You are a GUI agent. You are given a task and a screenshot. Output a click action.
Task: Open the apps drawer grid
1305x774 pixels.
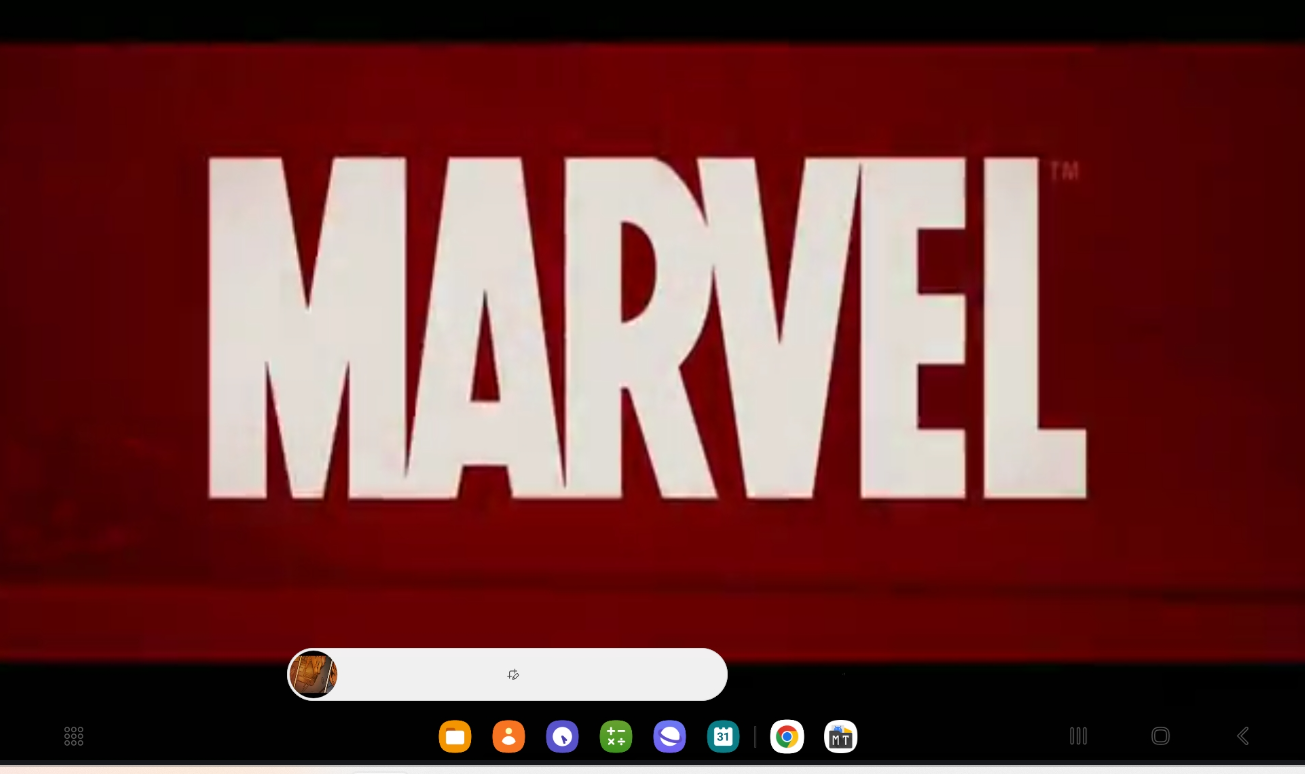(73, 736)
